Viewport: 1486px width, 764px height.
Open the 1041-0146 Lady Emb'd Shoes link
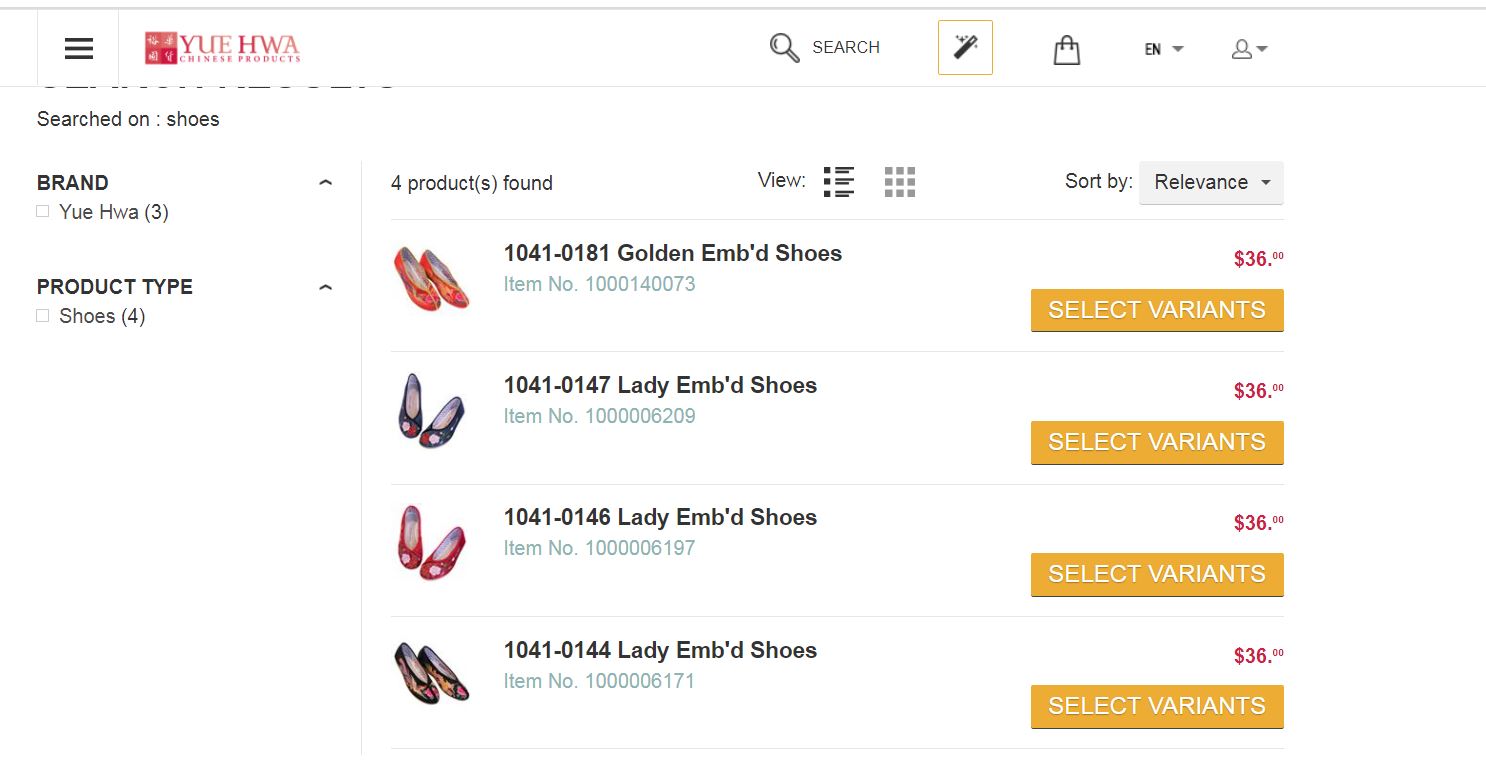[x=660, y=517]
